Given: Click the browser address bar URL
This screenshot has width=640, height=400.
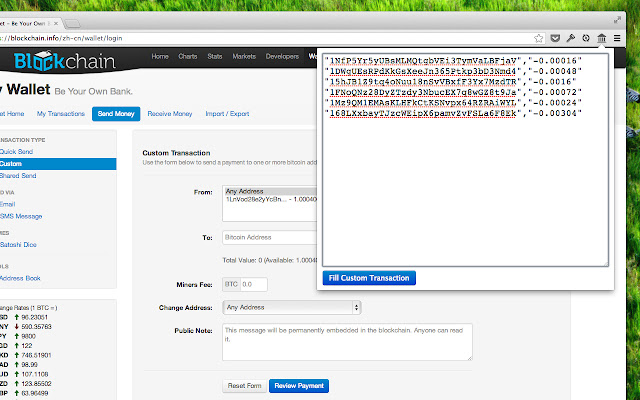Looking at the screenshot, I should 61,38.
